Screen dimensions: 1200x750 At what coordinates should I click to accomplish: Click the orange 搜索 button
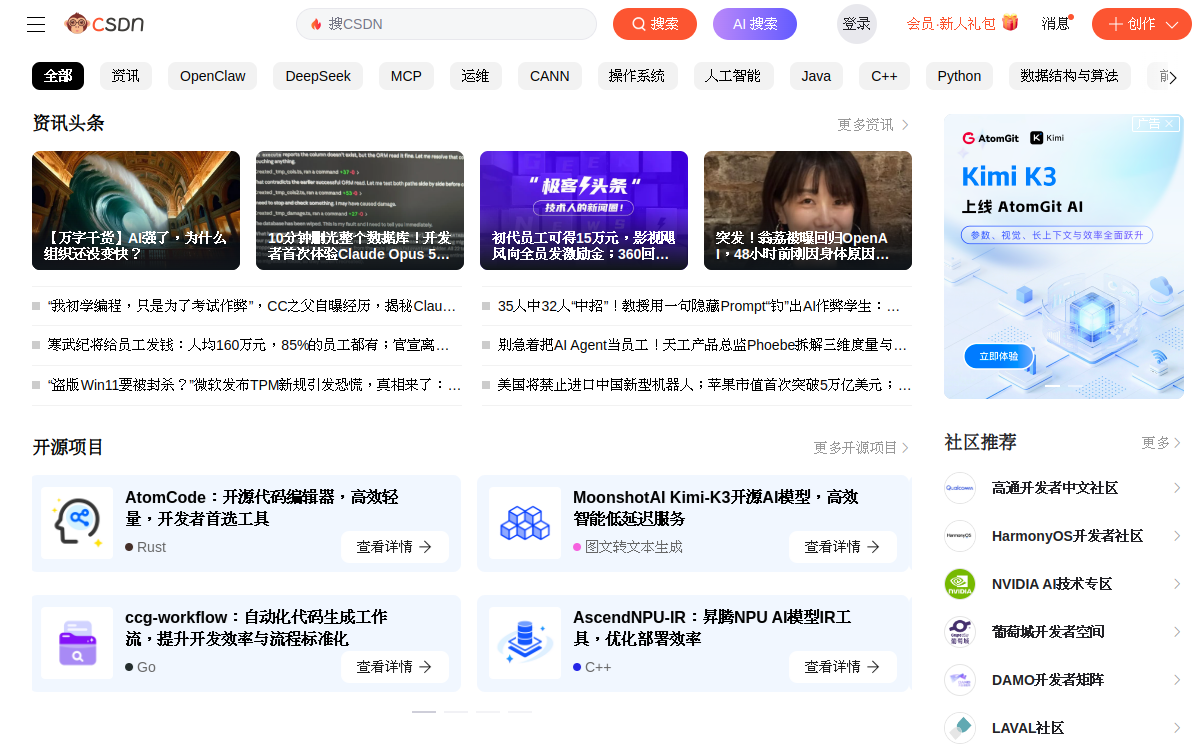click(655, 24)
